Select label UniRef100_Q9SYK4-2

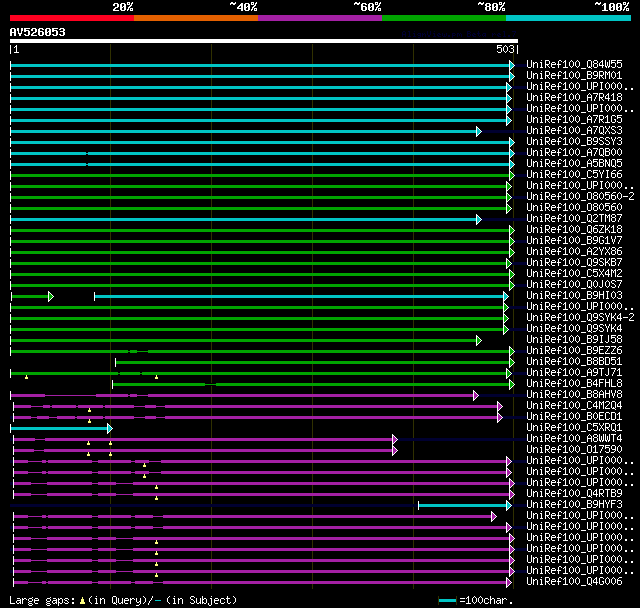point(580,317)
